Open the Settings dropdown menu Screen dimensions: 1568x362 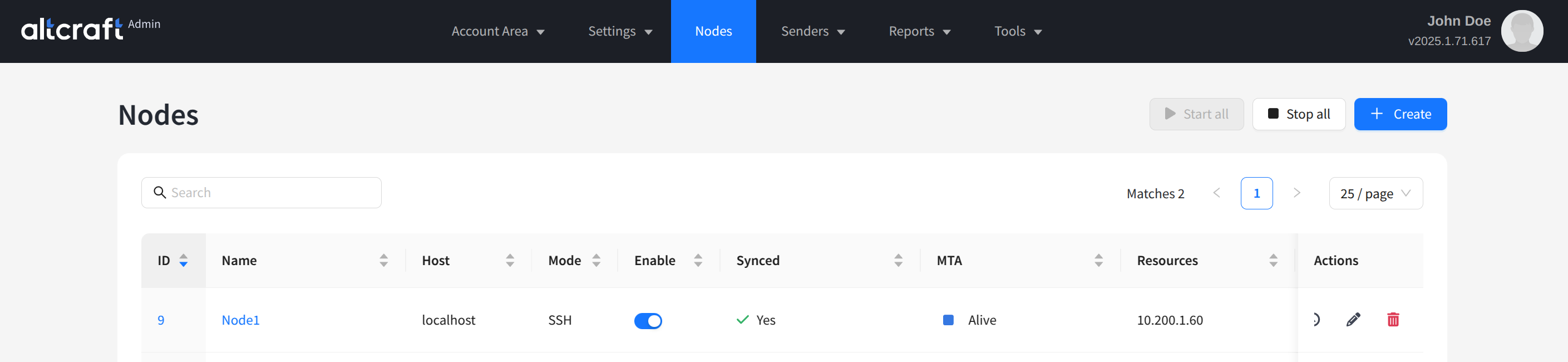coord(620,31)
